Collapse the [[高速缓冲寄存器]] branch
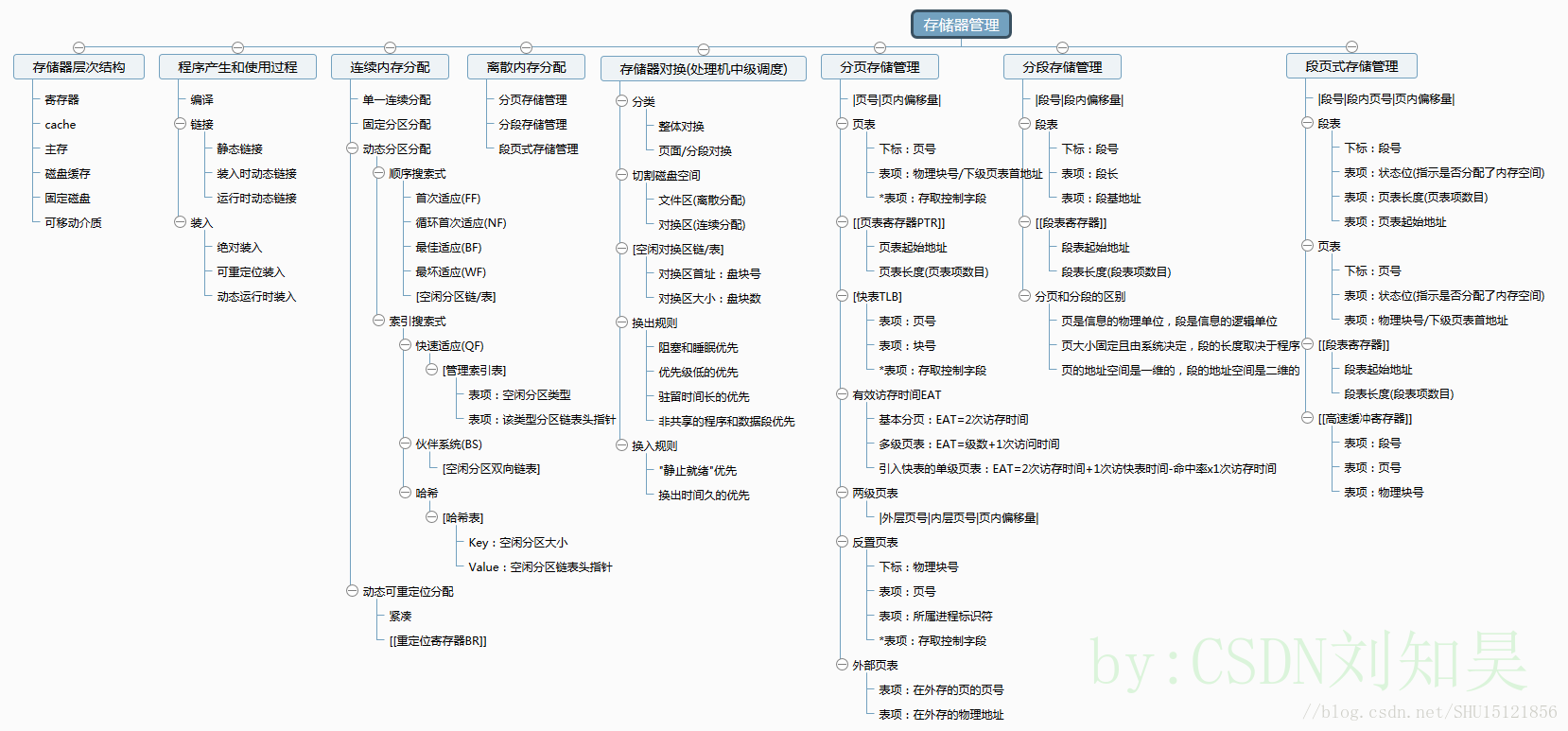 [1307, 418]
